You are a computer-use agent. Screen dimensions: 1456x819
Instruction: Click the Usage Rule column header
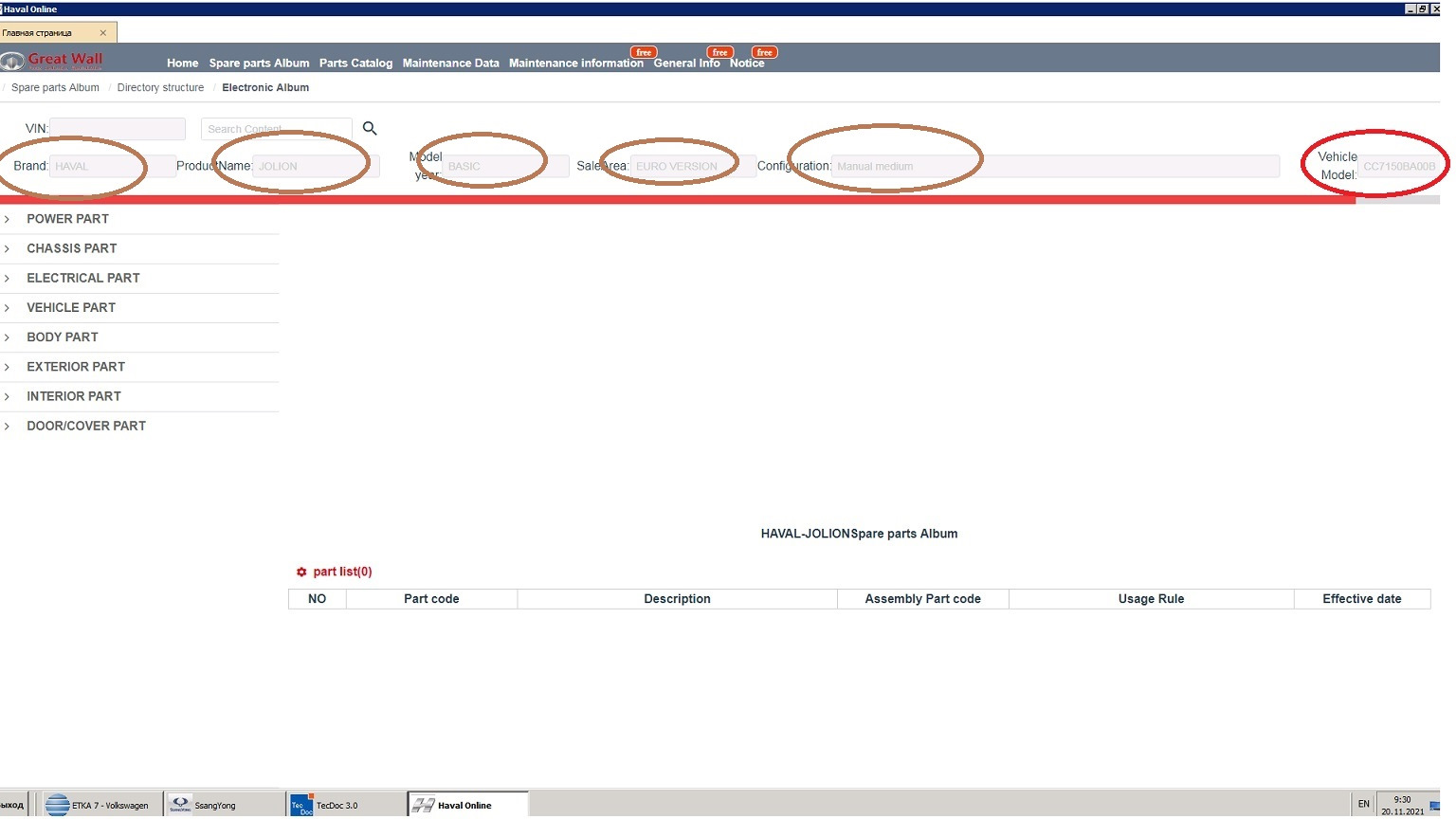(1151, 599)
